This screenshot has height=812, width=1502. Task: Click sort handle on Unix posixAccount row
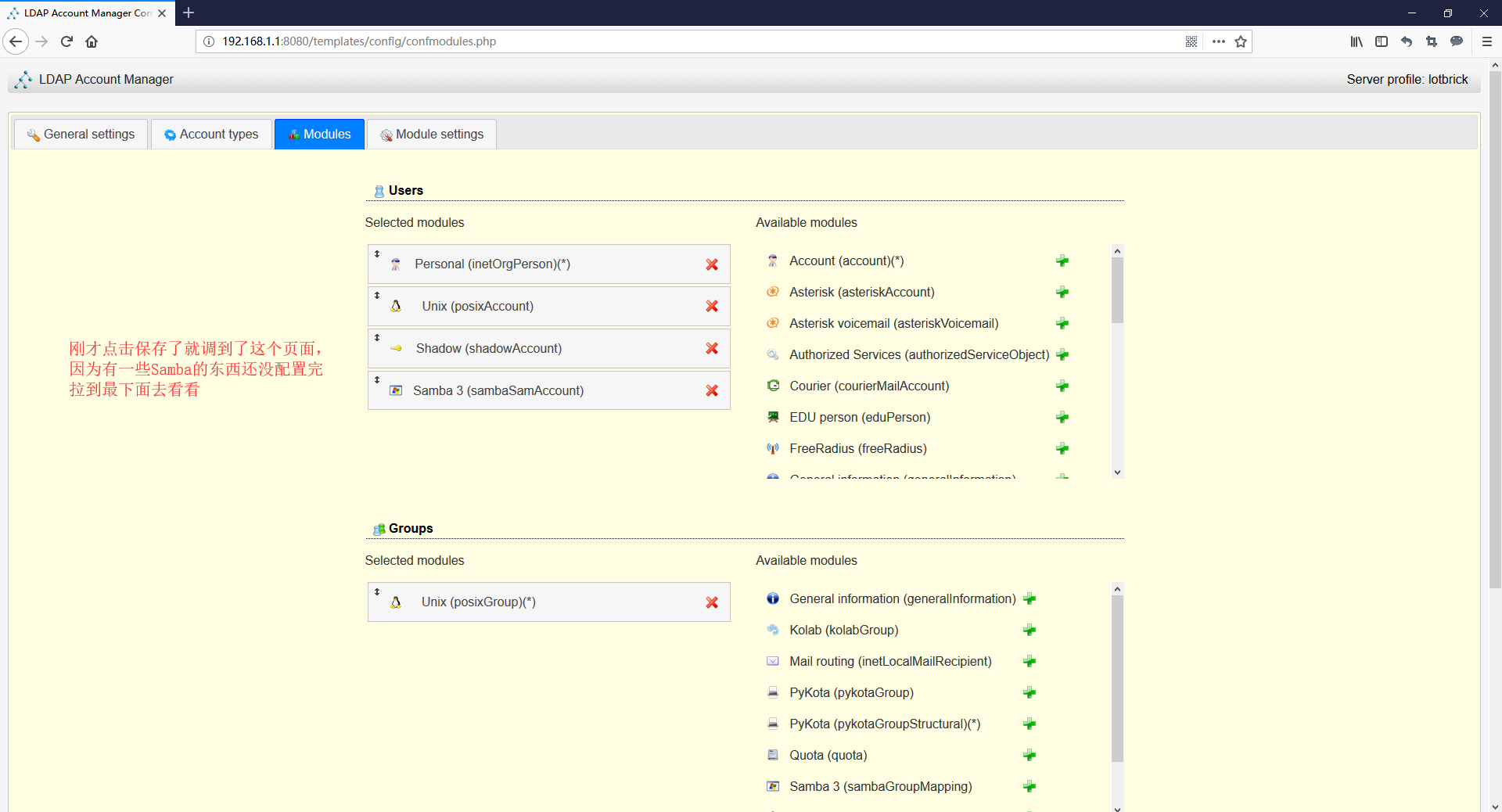coord(377,295)
